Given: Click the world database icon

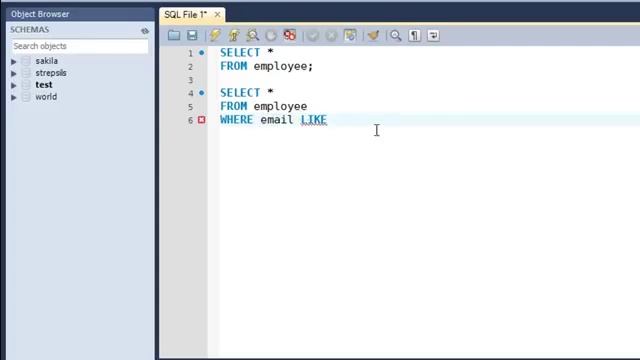Looking at the screenshot, I should click(26, 97).
